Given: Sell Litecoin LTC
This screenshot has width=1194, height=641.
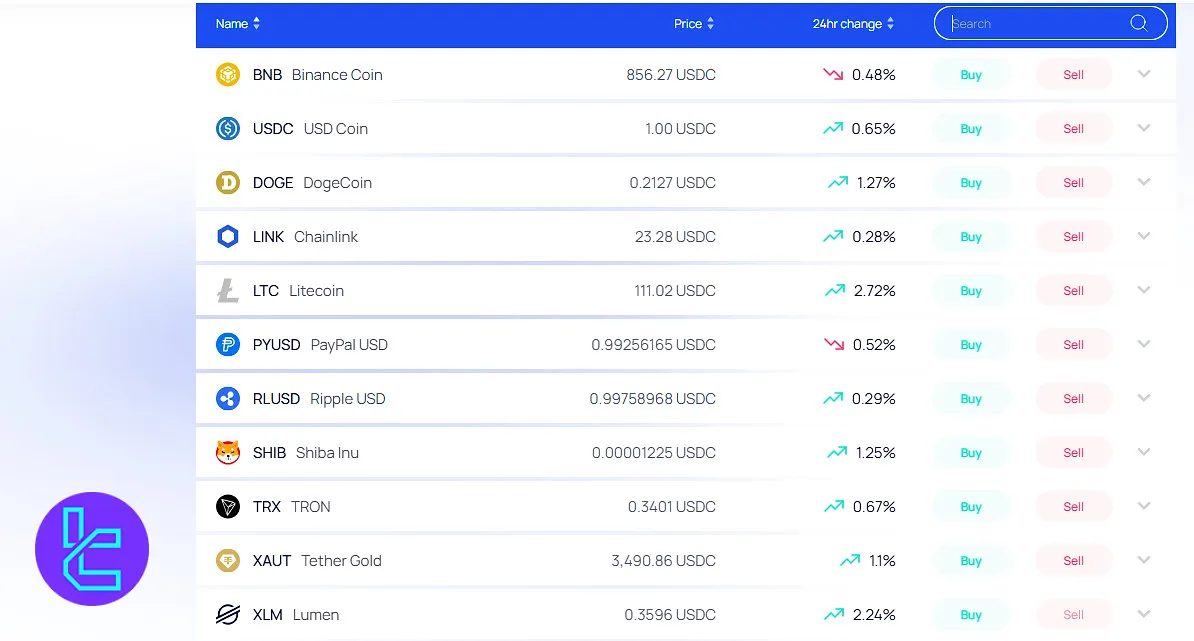Looking at the screenshot, I should click(1074, 291).
